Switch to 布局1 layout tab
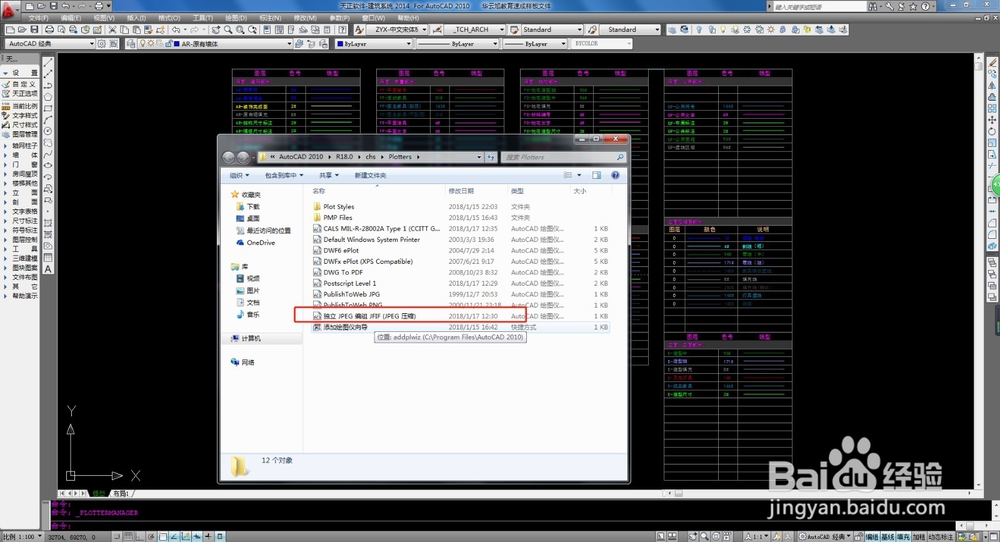The width and height of the screenshot is (1000, 542). click(x=121, y=494)
